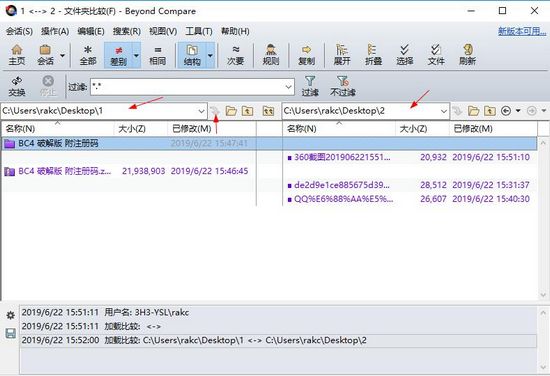Expand the Sessions (会话) dropdown arrow

tap(62, 55)
